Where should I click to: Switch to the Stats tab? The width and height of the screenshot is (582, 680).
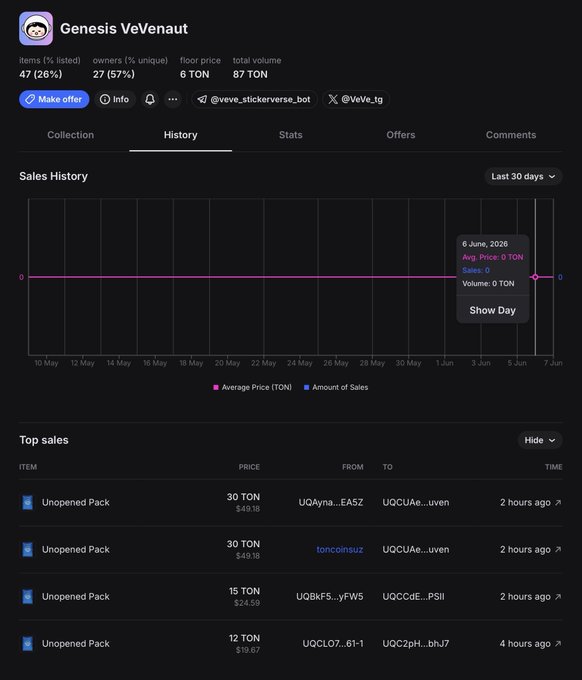291,135
